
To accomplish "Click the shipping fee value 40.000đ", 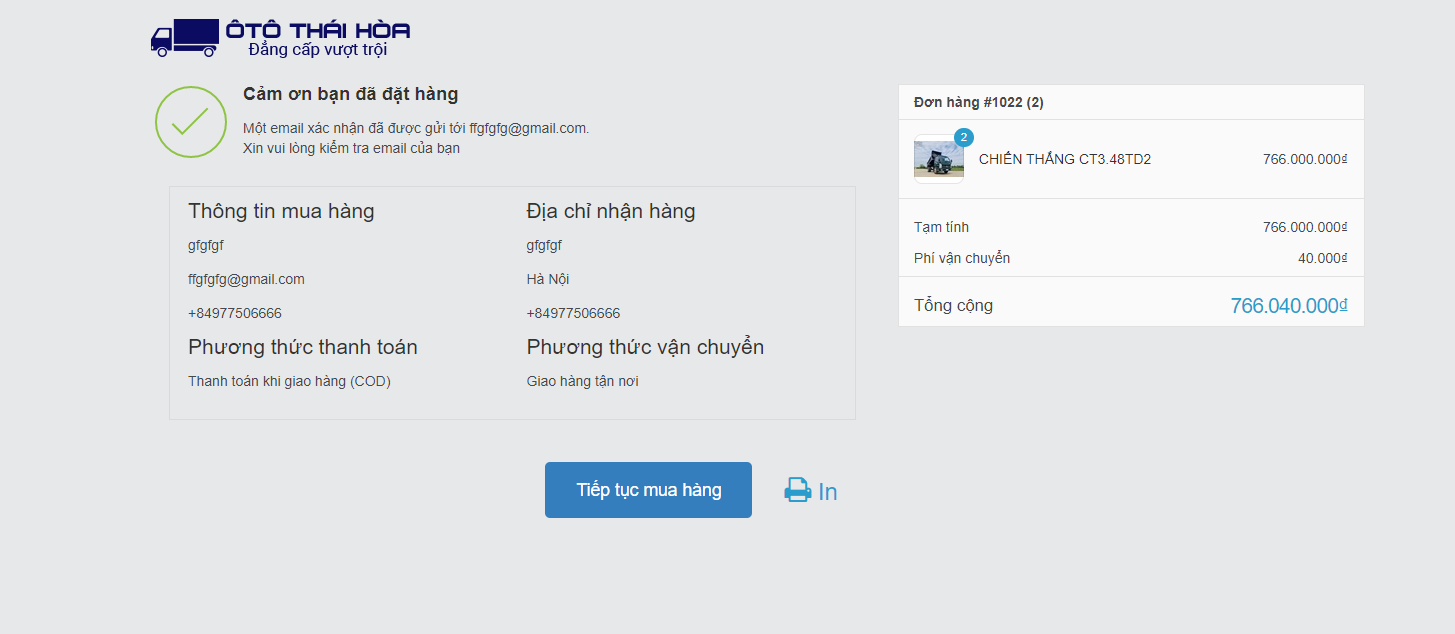I will pos(1322,258).
